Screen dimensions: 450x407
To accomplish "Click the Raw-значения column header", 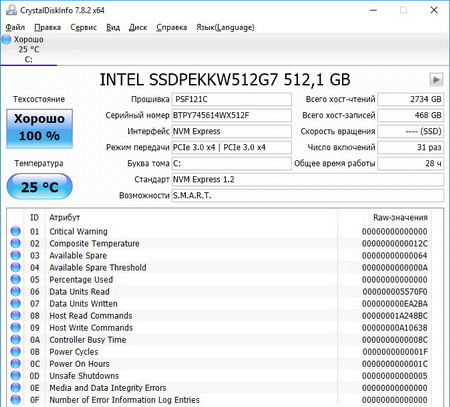I will 400,218.
